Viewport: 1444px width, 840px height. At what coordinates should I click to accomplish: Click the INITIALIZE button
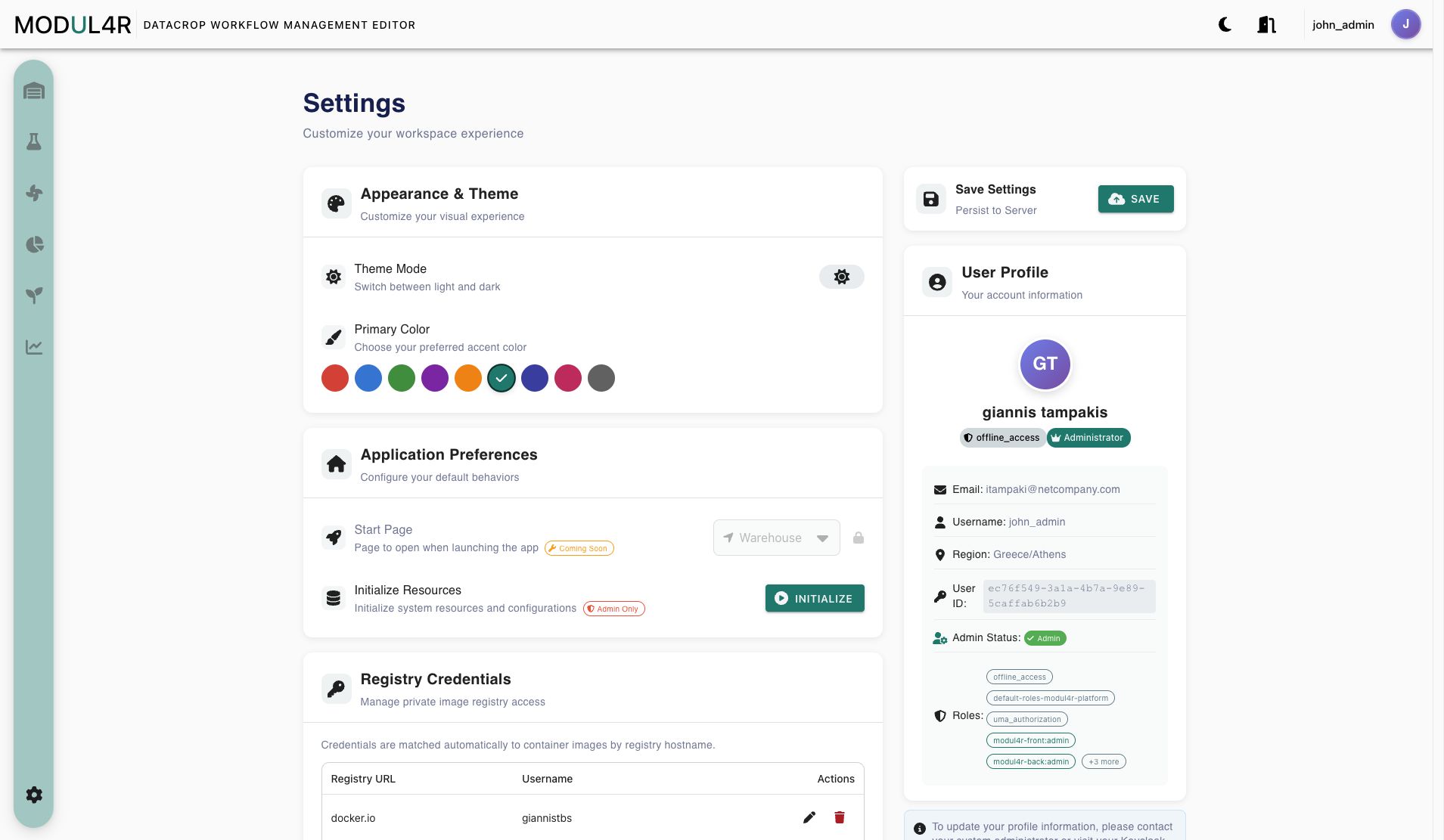[815, 598]
